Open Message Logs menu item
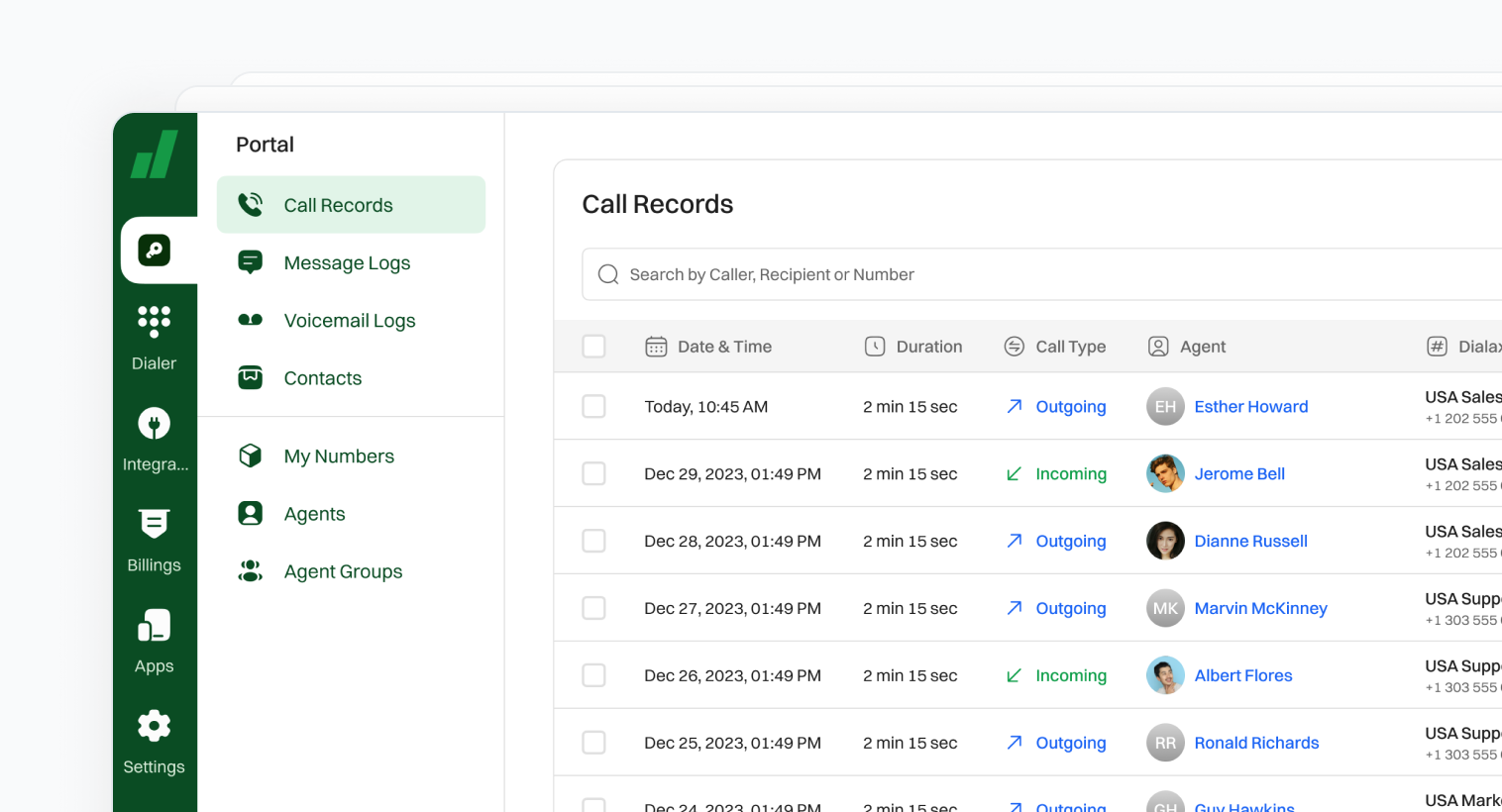 (x=347, y=262)
